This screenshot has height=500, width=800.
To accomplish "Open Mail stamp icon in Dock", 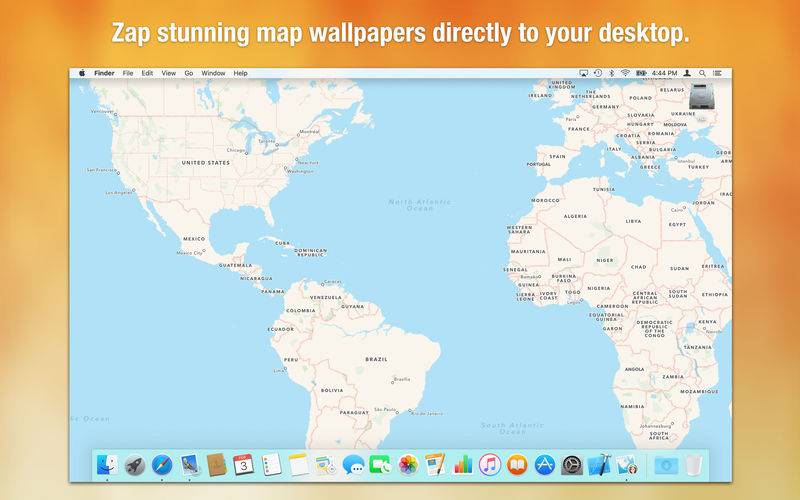I will (x=189, y=465).
